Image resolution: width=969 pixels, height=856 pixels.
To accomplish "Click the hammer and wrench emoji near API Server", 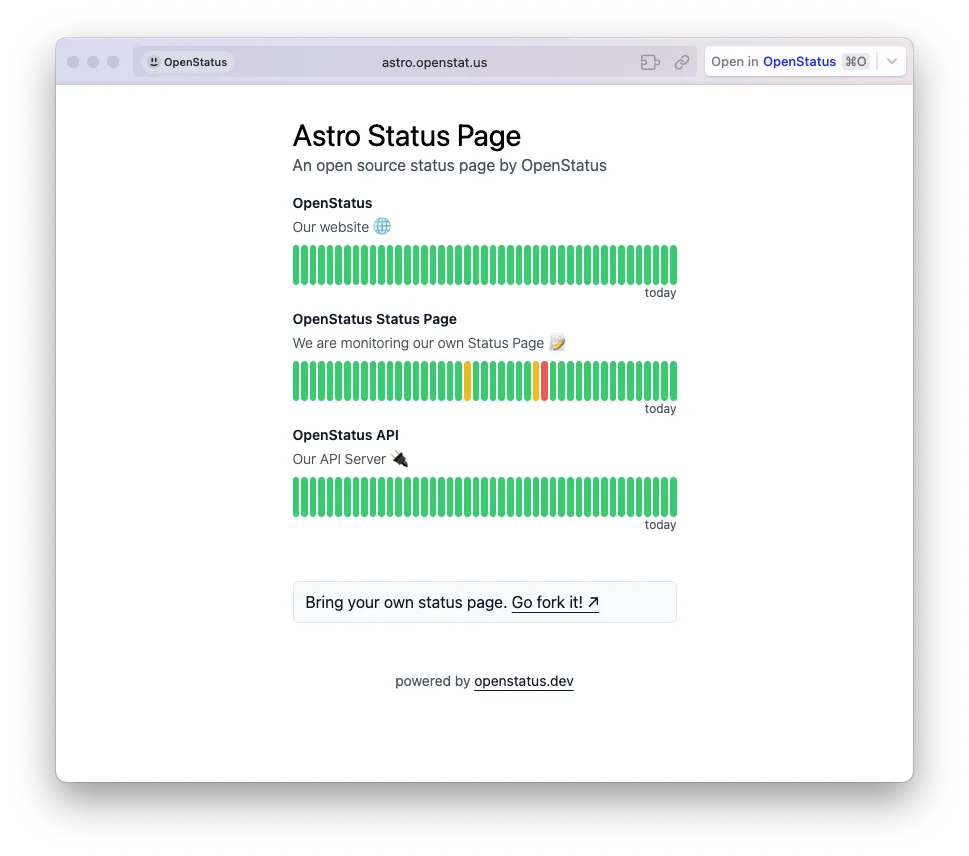I will pos(399,459).
